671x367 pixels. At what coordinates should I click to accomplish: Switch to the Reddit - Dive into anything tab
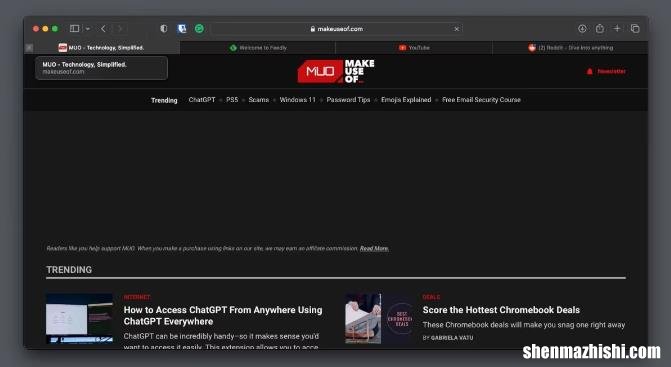tap(570, 47)
